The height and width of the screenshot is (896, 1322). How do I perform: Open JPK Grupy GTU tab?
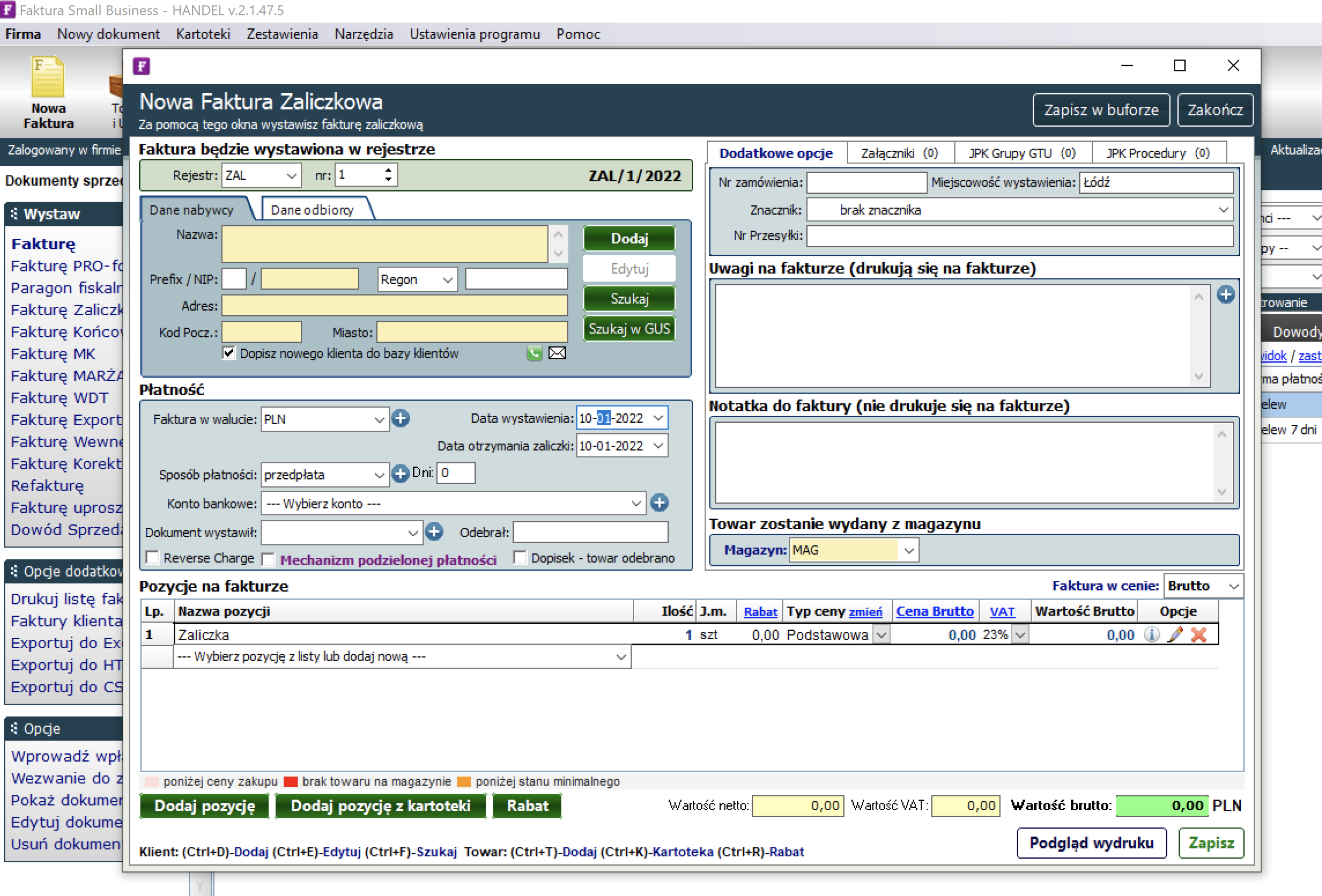click(x=1022, y=153)
